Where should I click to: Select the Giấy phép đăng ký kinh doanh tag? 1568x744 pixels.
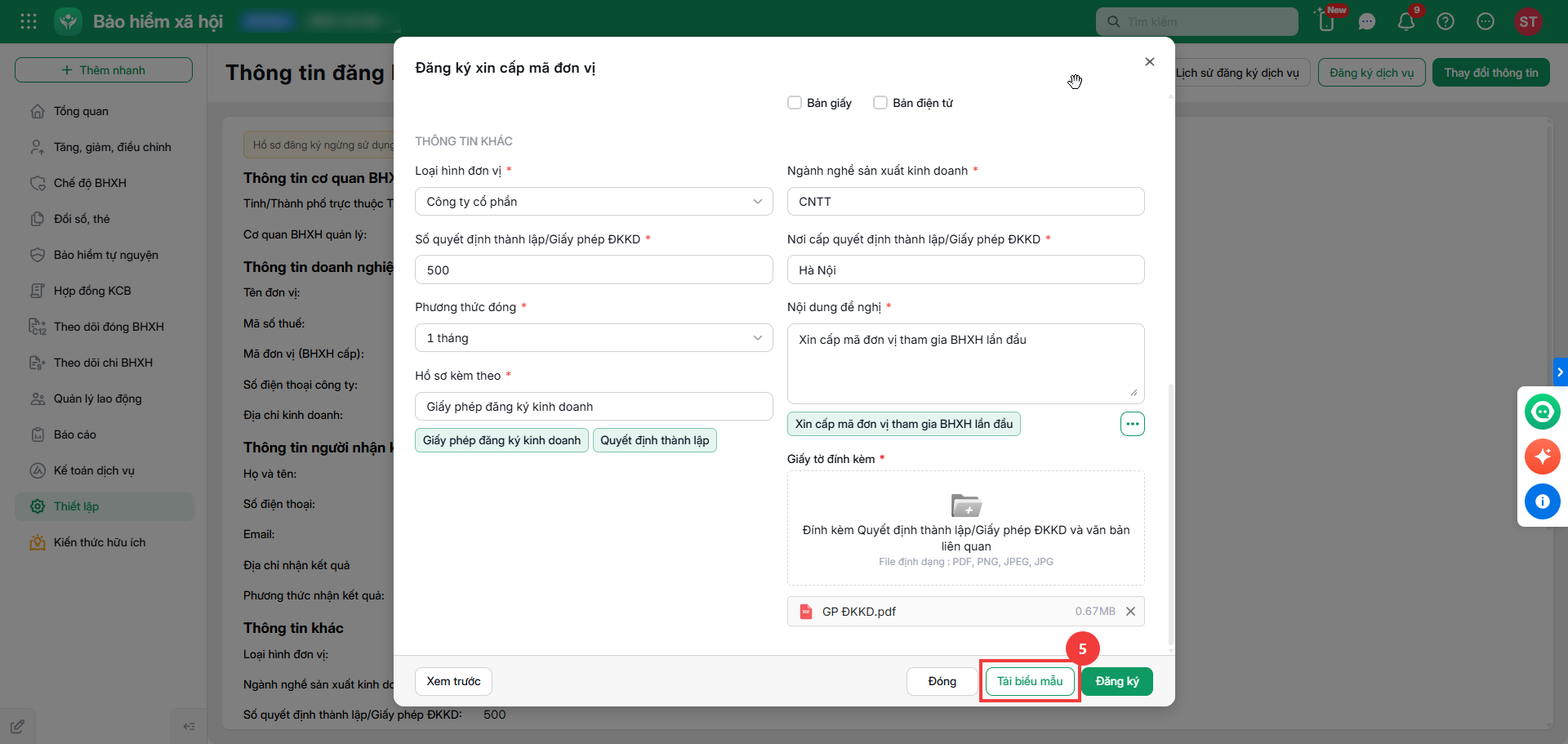coord(501,440)
